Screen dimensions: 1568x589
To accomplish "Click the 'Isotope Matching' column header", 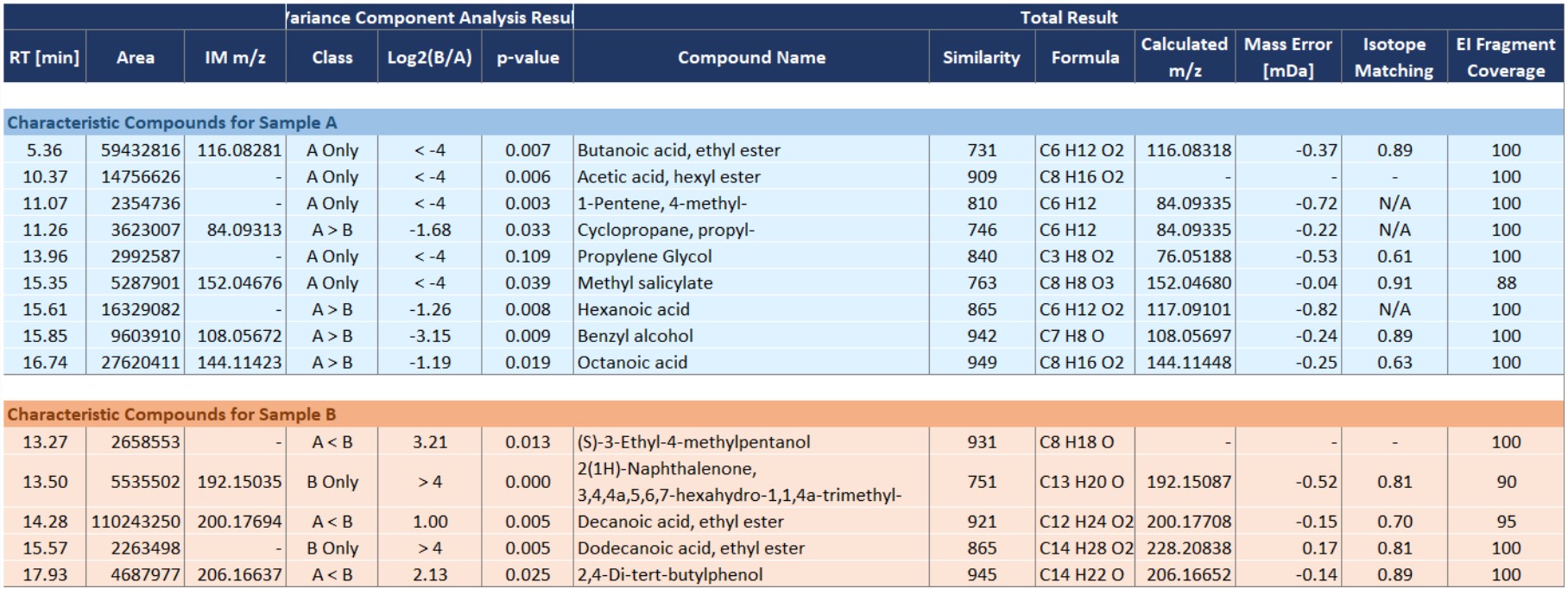I will [1394, 57].
